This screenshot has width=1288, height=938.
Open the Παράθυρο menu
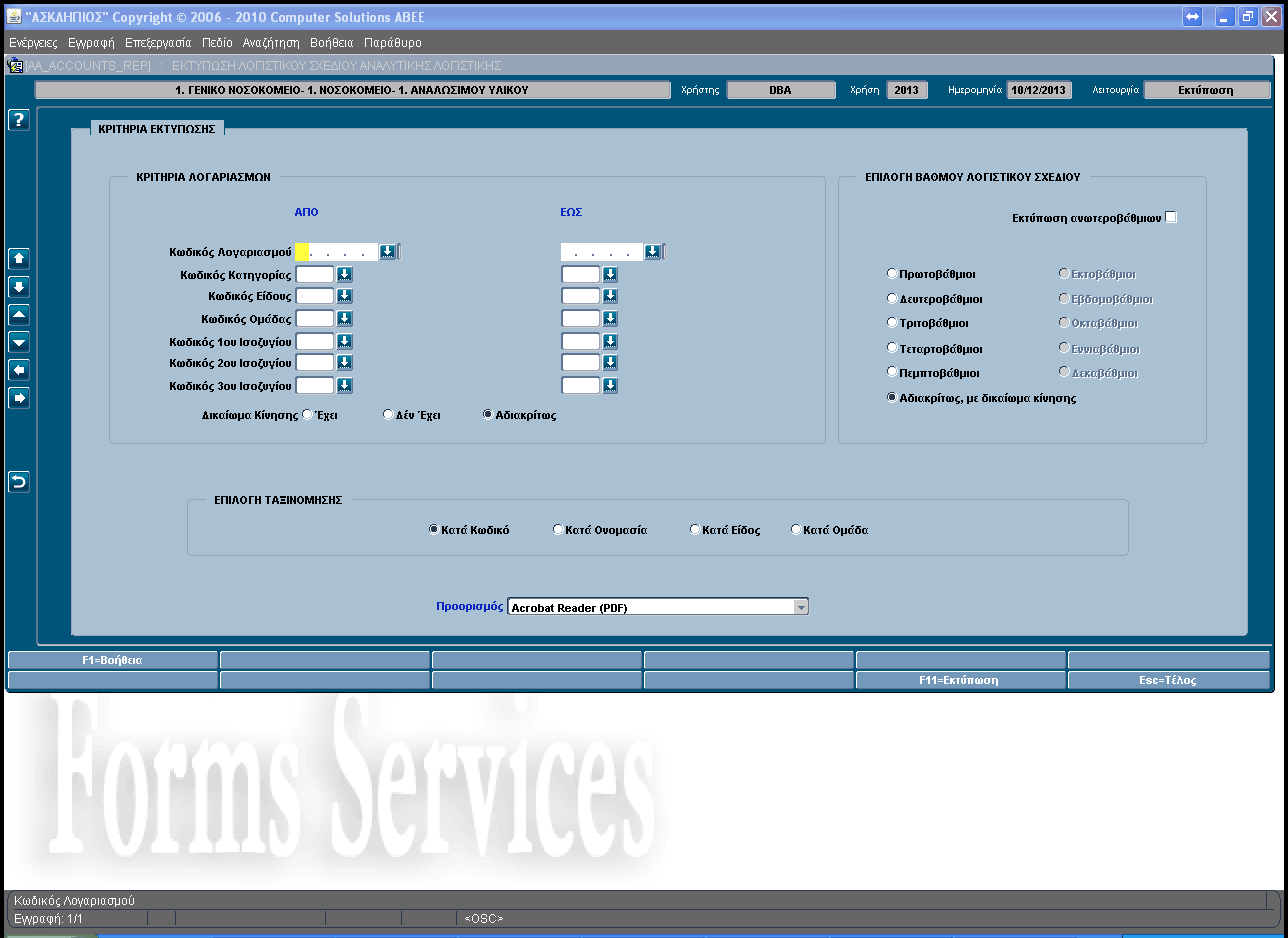(x=393, y=43)
